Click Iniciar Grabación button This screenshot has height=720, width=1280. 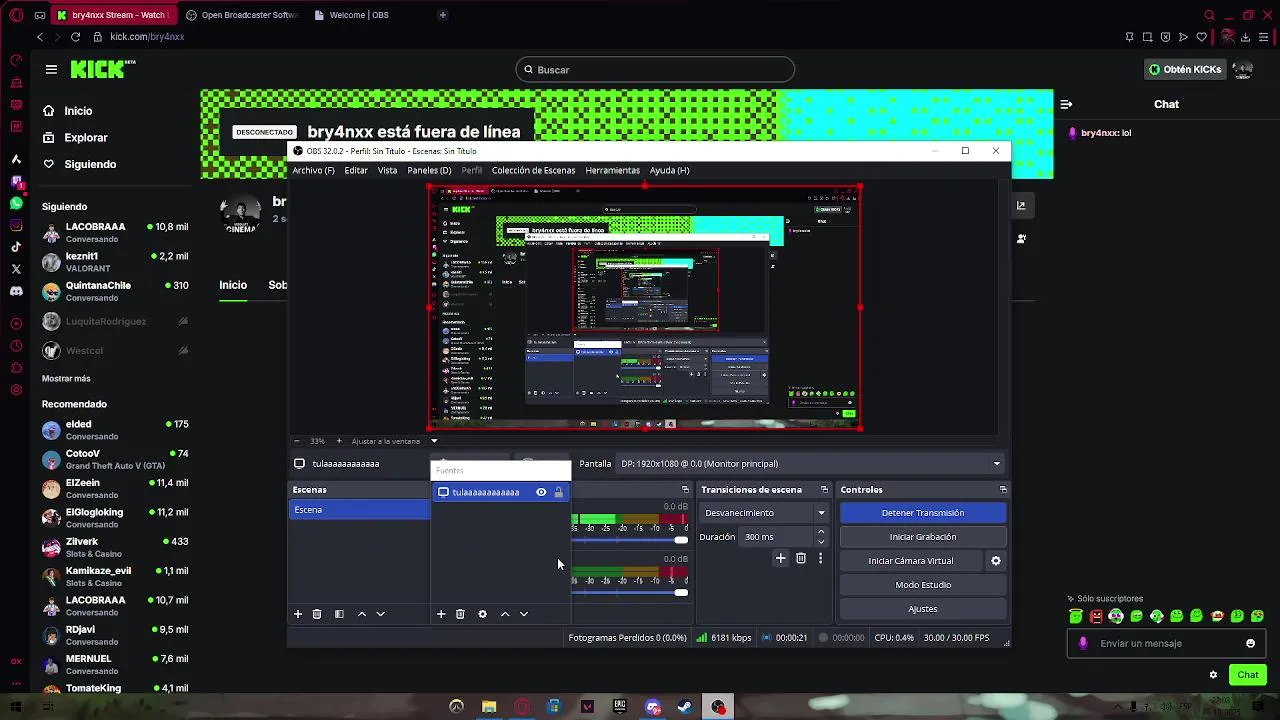[922, 537]
